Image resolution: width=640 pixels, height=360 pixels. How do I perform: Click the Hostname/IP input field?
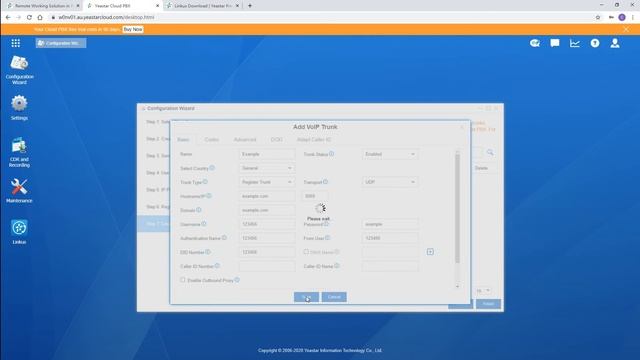pyautogui.click(x=267, y=196)
